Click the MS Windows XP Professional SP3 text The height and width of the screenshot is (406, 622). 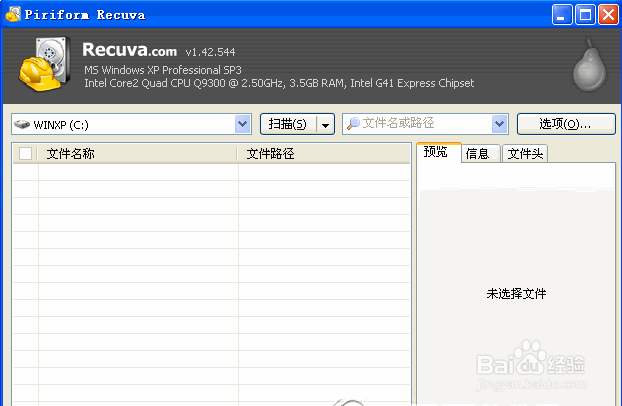163,70
